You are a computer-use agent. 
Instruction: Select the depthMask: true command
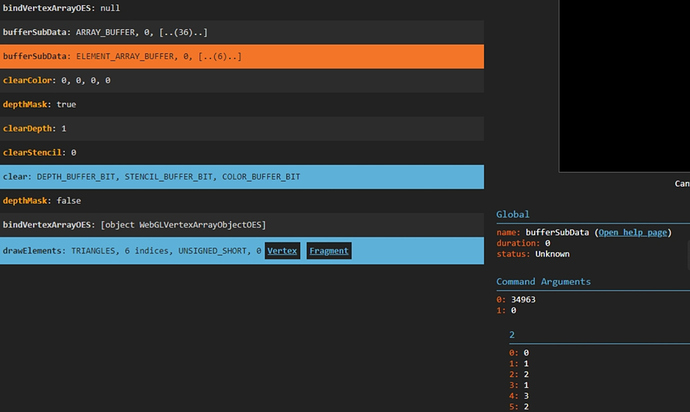coord(40,104)
